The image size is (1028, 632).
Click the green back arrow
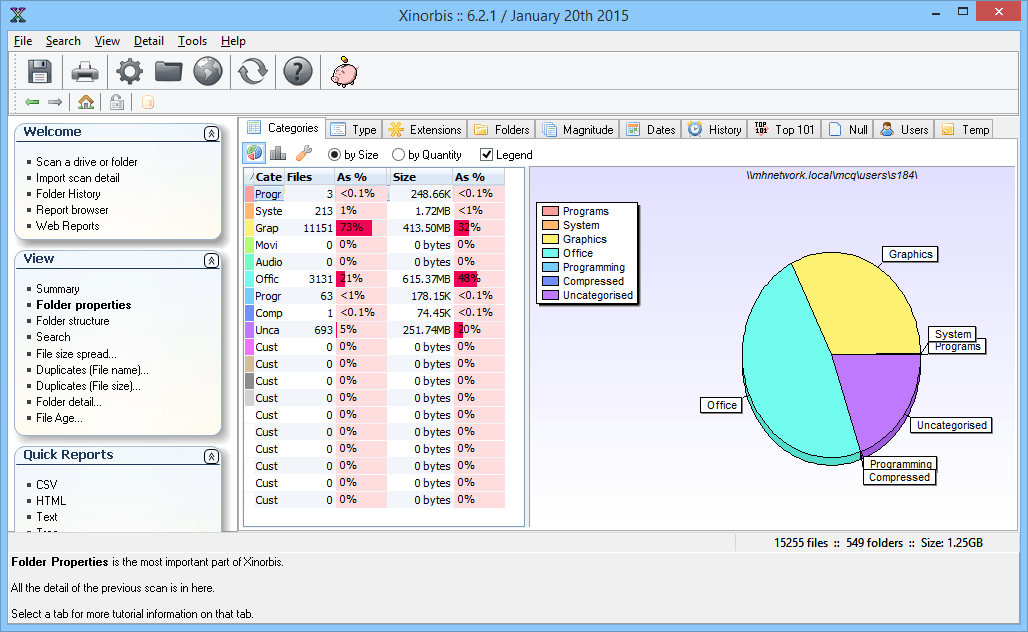[x=32, y=102]
